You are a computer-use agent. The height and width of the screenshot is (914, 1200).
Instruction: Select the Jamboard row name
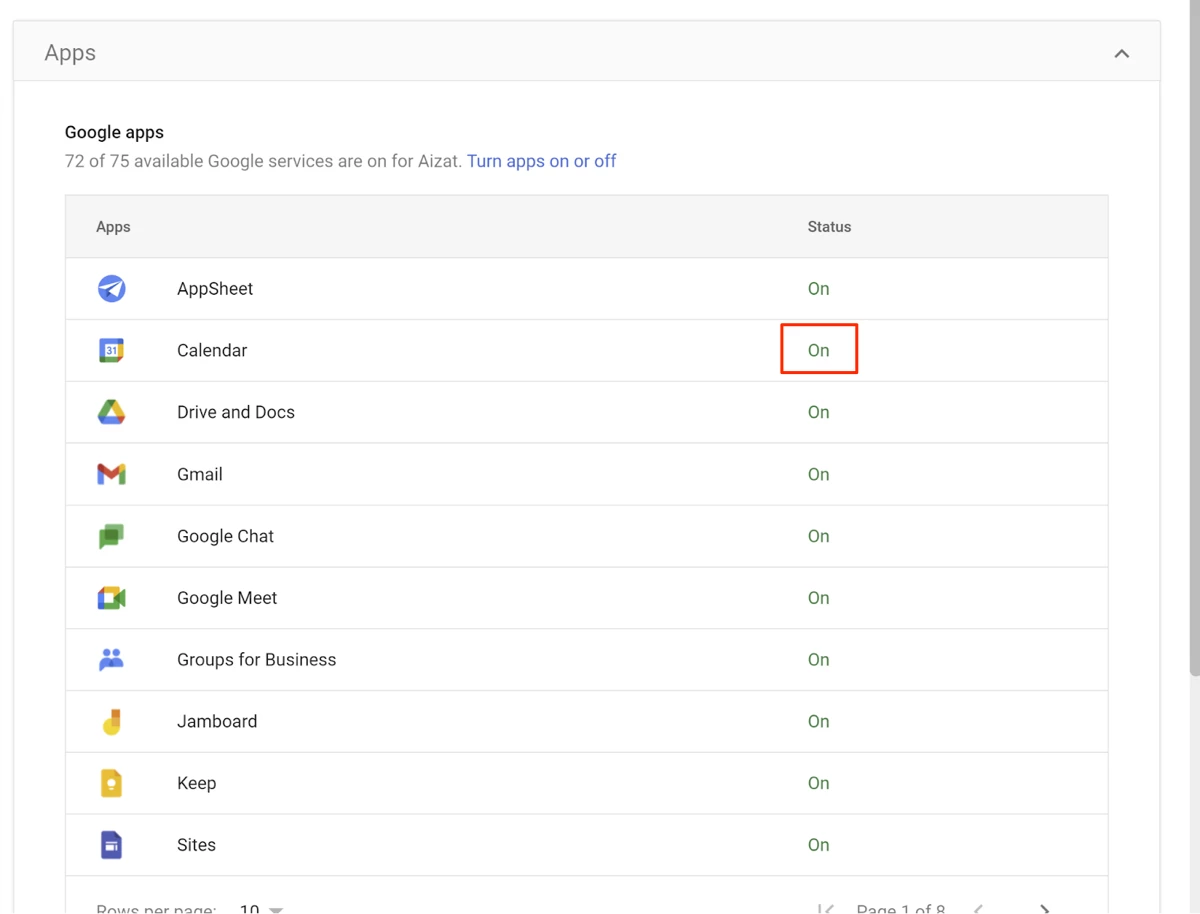pyautogui.click(x=217, y=721)
